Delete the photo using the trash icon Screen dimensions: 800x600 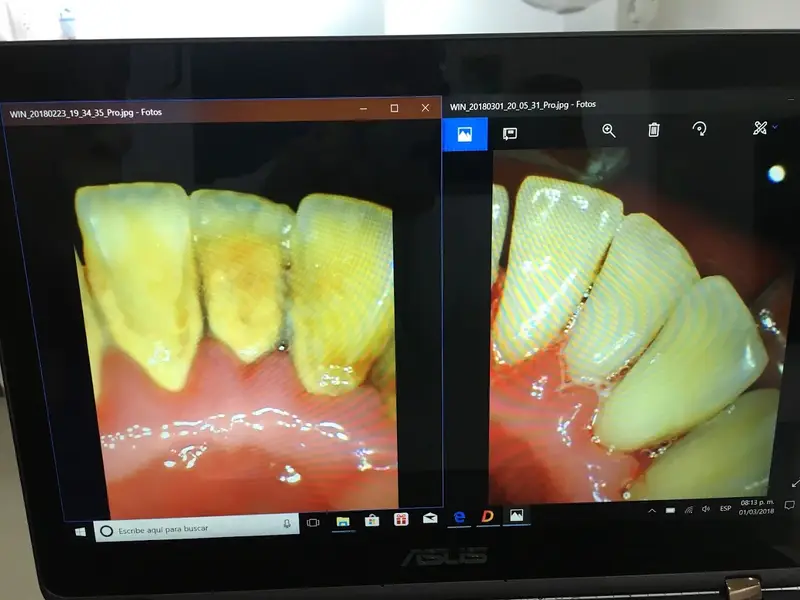653,130
